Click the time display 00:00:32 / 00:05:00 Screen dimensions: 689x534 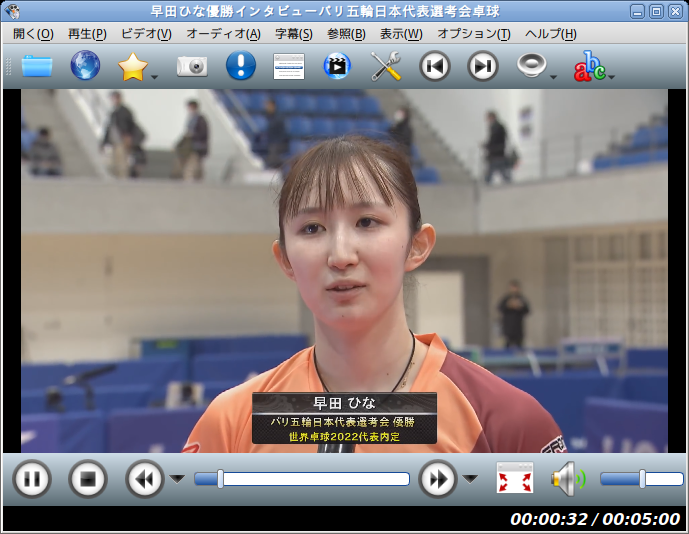[595, 519]
